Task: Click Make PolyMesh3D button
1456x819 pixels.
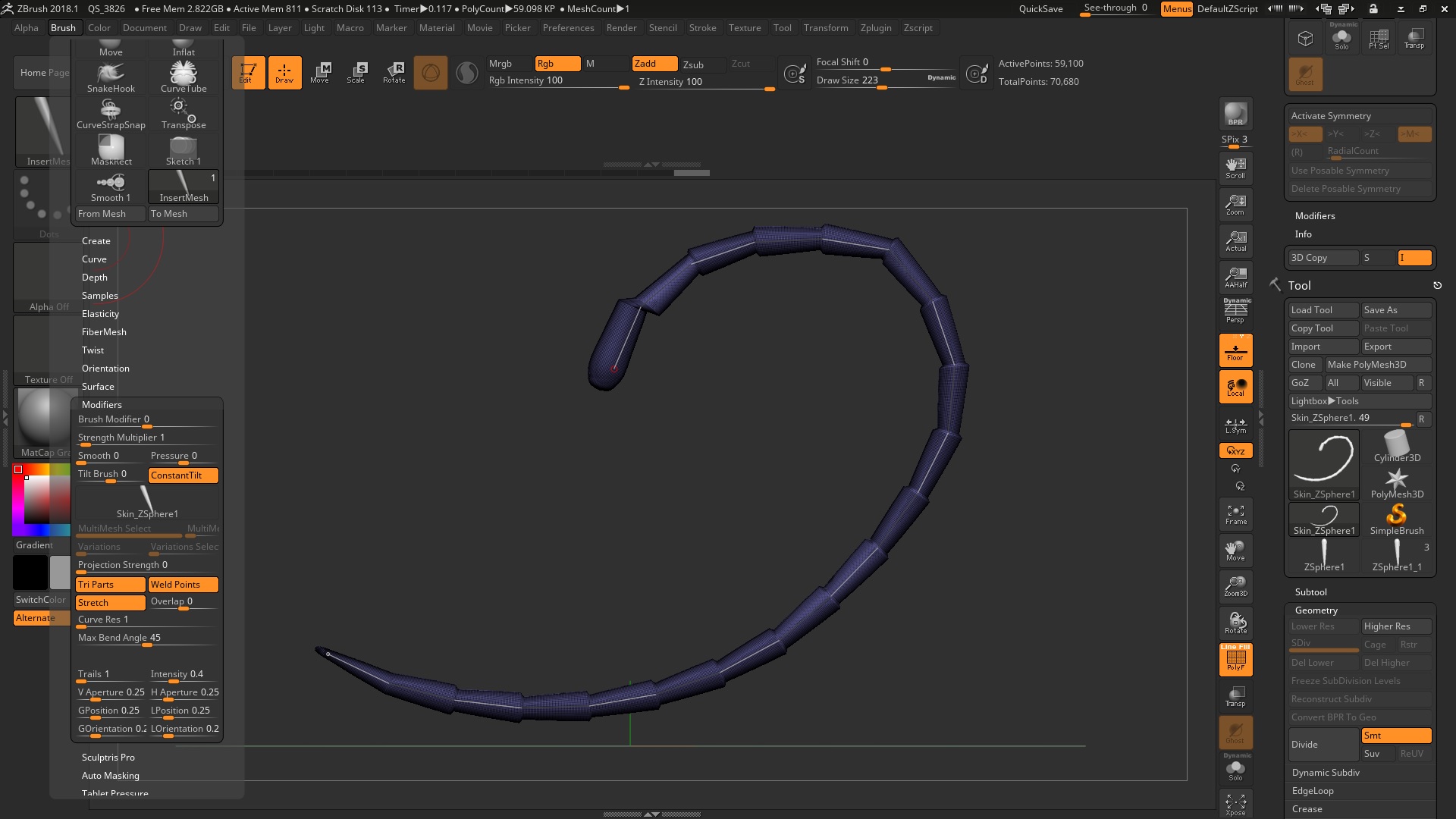Action: 1378,365
